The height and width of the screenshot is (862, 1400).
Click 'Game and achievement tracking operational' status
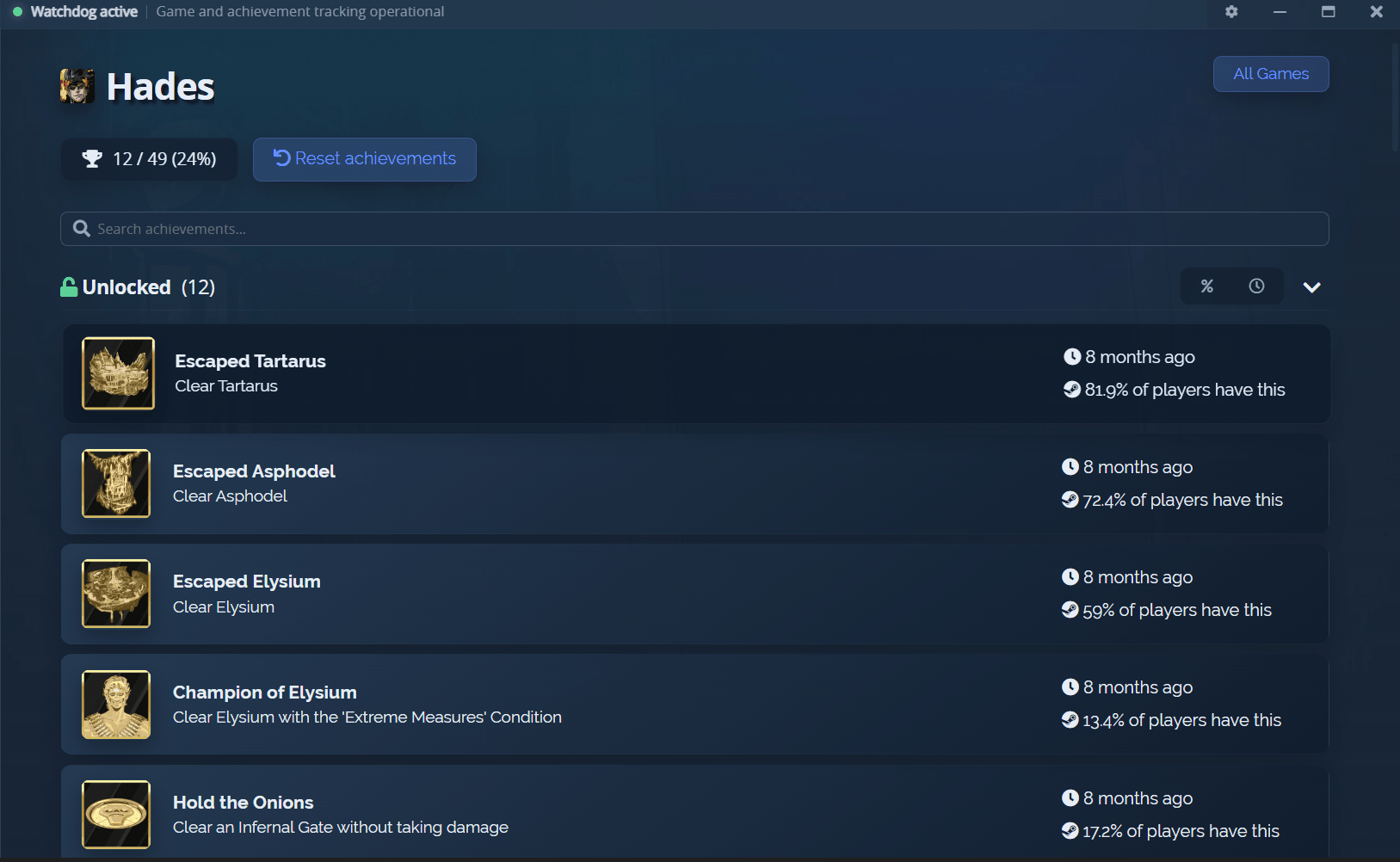pyautogui.click(x=300, y=11)
